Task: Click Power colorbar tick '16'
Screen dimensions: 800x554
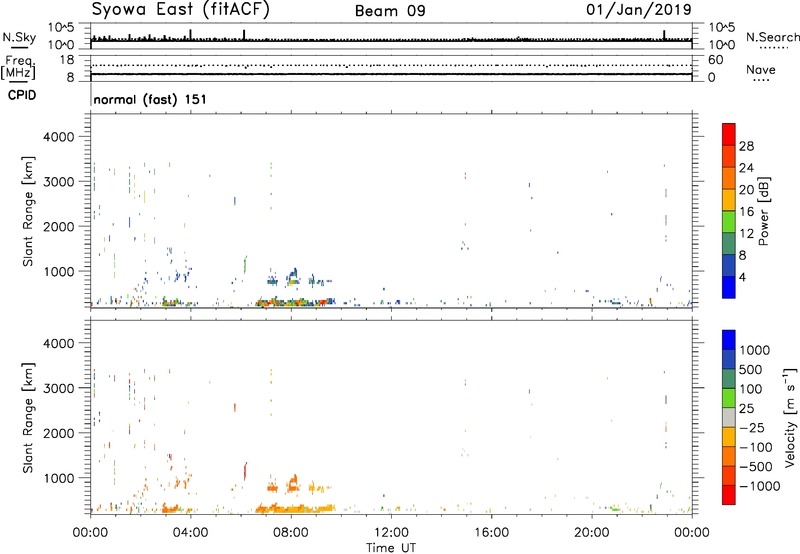Action: (746, 212)
